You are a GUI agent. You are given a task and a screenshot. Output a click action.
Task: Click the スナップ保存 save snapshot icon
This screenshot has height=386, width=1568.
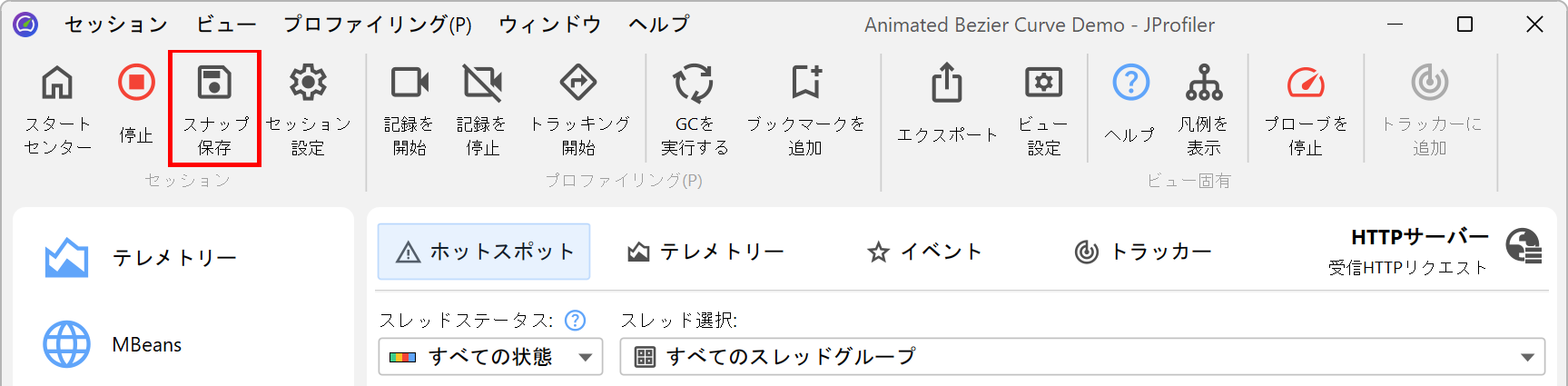coord(215,84)
